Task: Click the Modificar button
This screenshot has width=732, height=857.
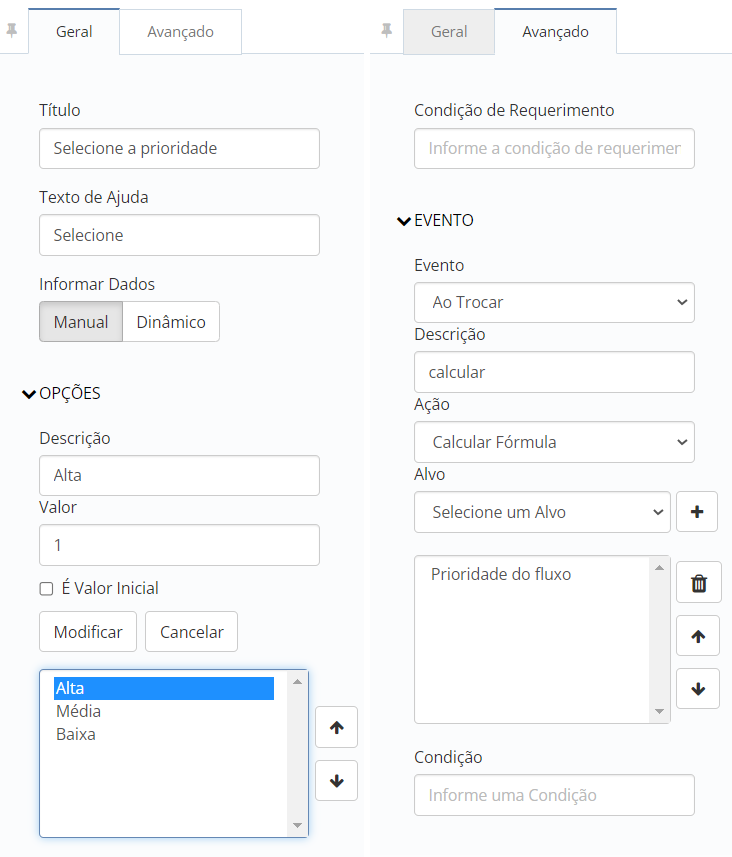Action: pos(88,632)
